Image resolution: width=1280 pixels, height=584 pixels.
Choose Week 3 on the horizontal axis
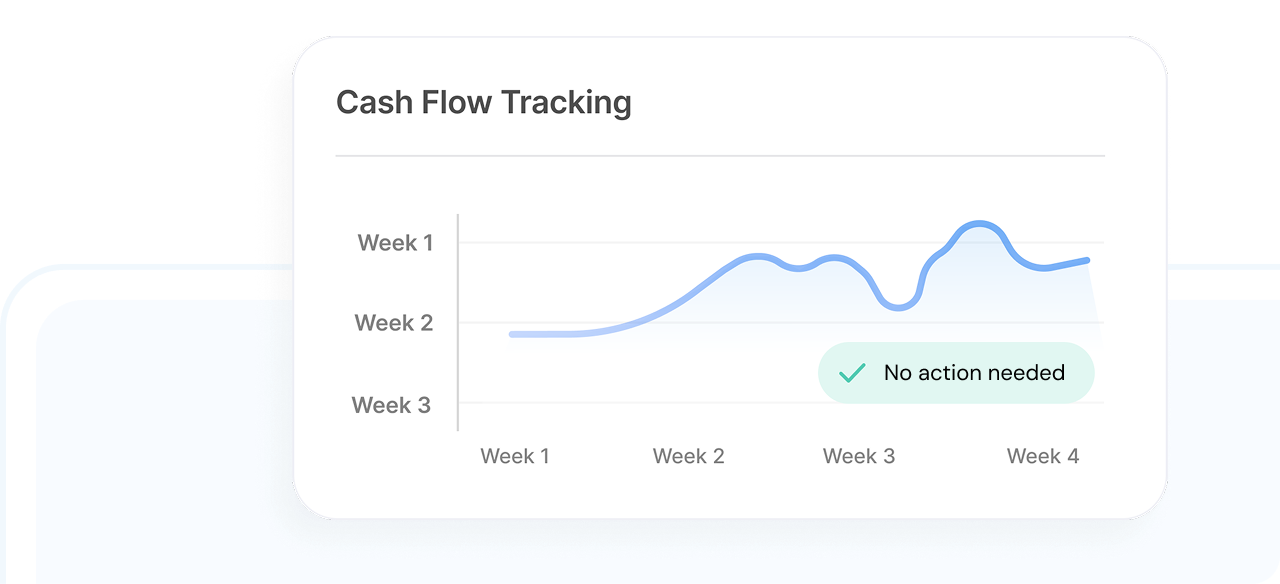pyautogui.click(x=859, y=456)
